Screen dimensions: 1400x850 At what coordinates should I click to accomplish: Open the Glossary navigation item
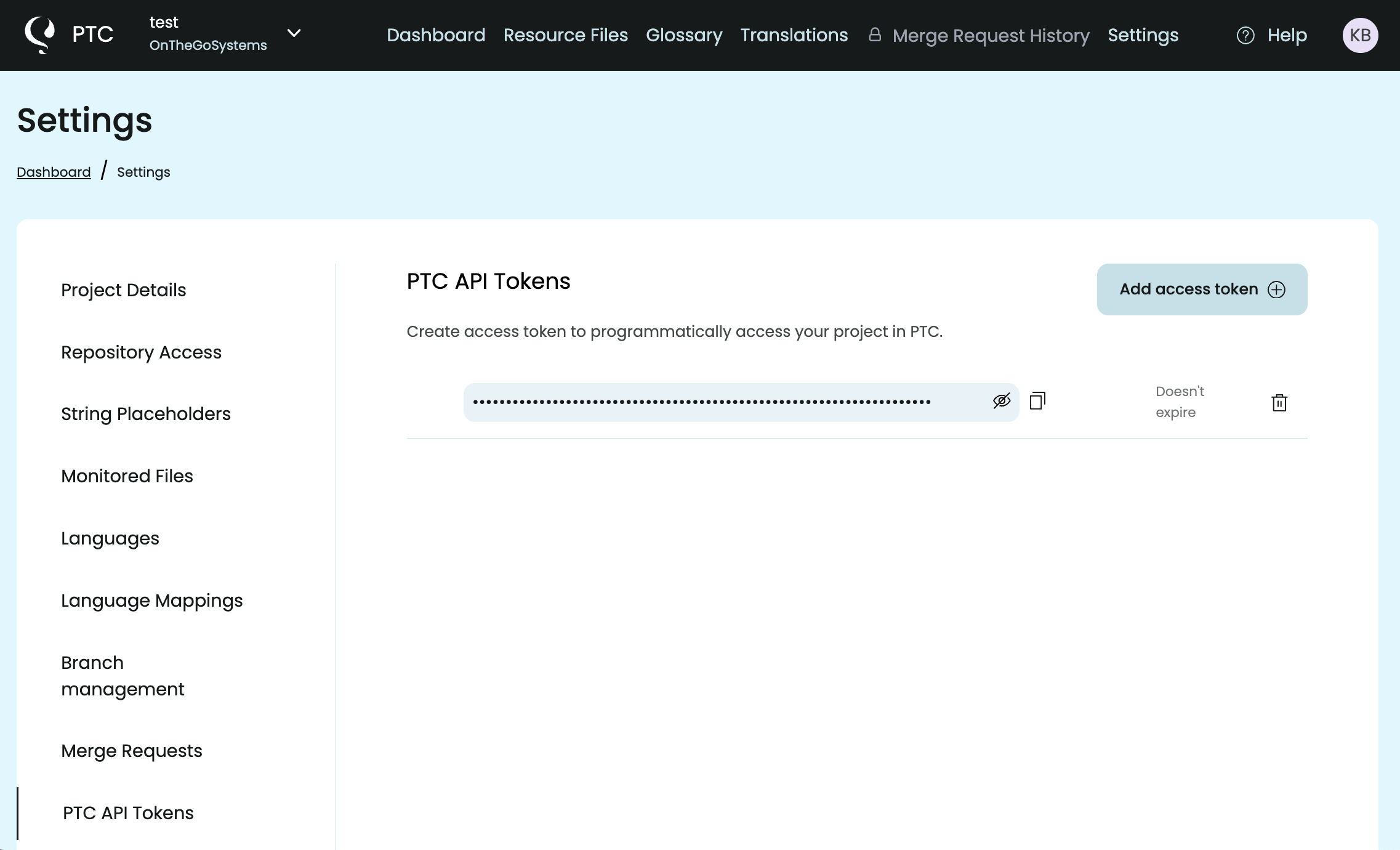pos(684,35)
